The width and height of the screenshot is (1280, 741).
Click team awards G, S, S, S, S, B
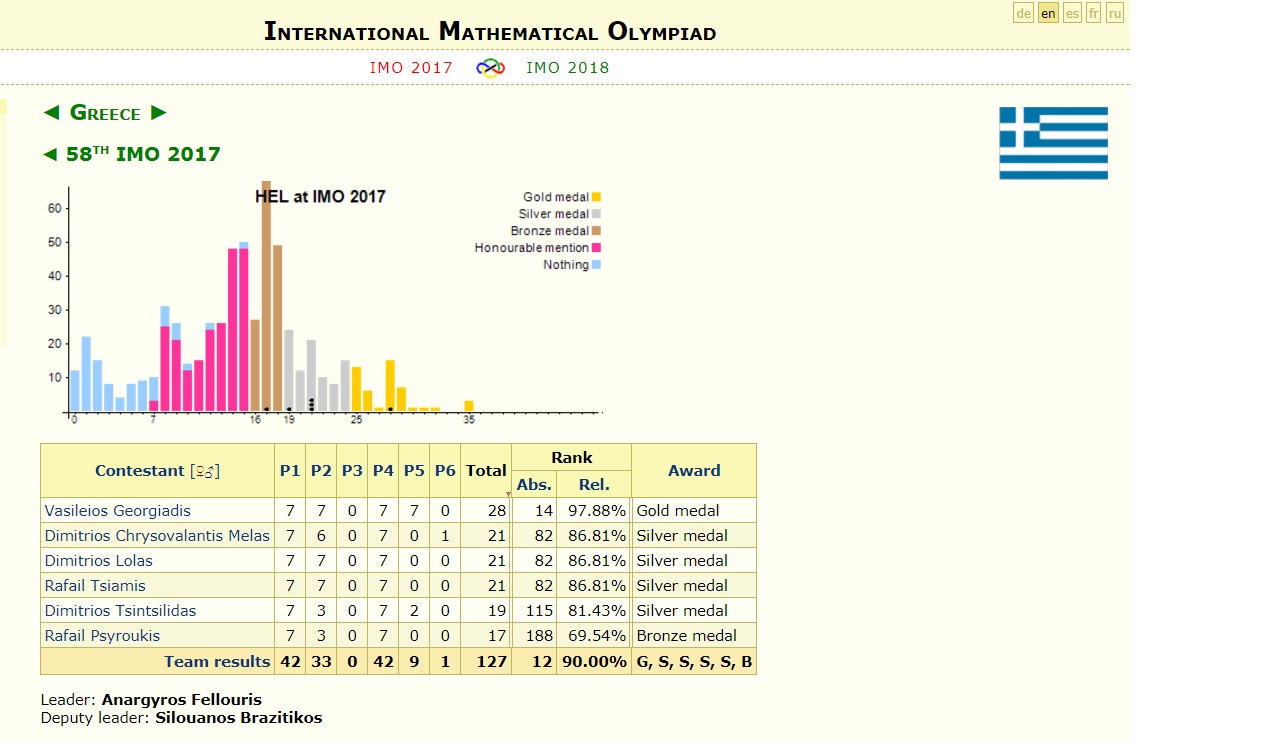pos(694,662)
